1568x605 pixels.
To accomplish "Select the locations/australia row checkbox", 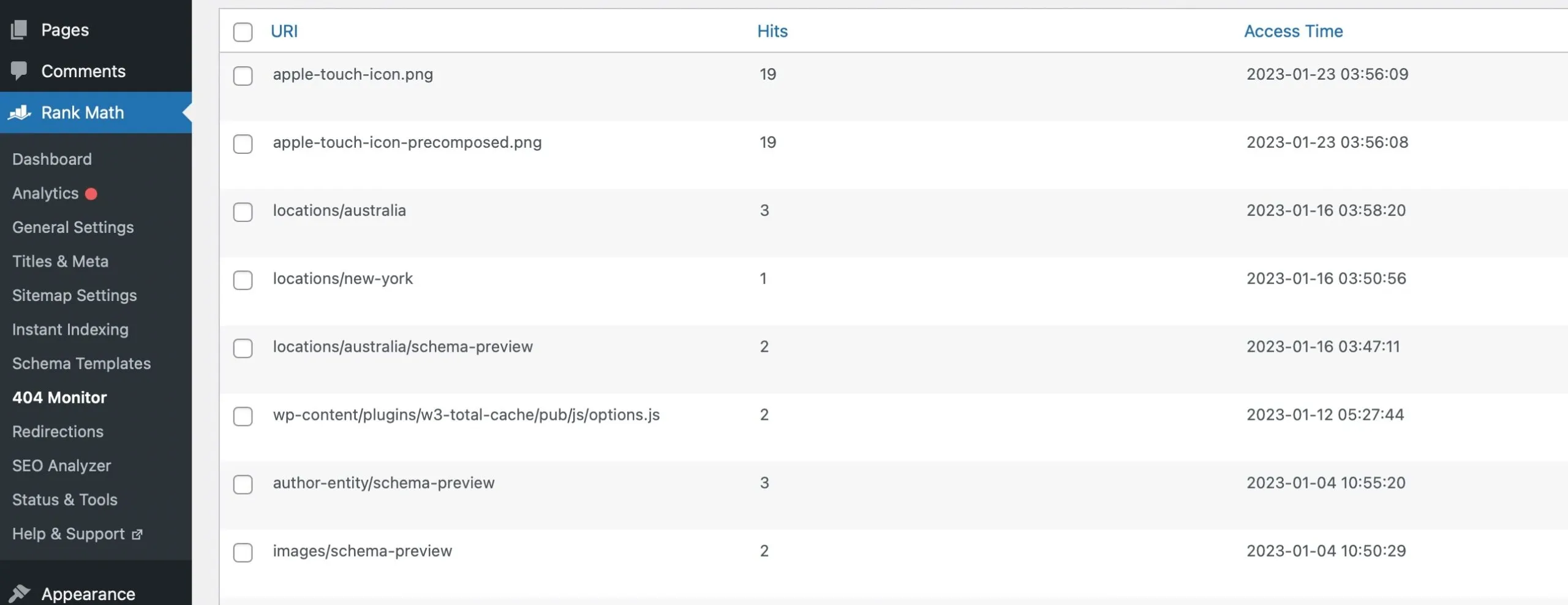I will click(243, 212).
